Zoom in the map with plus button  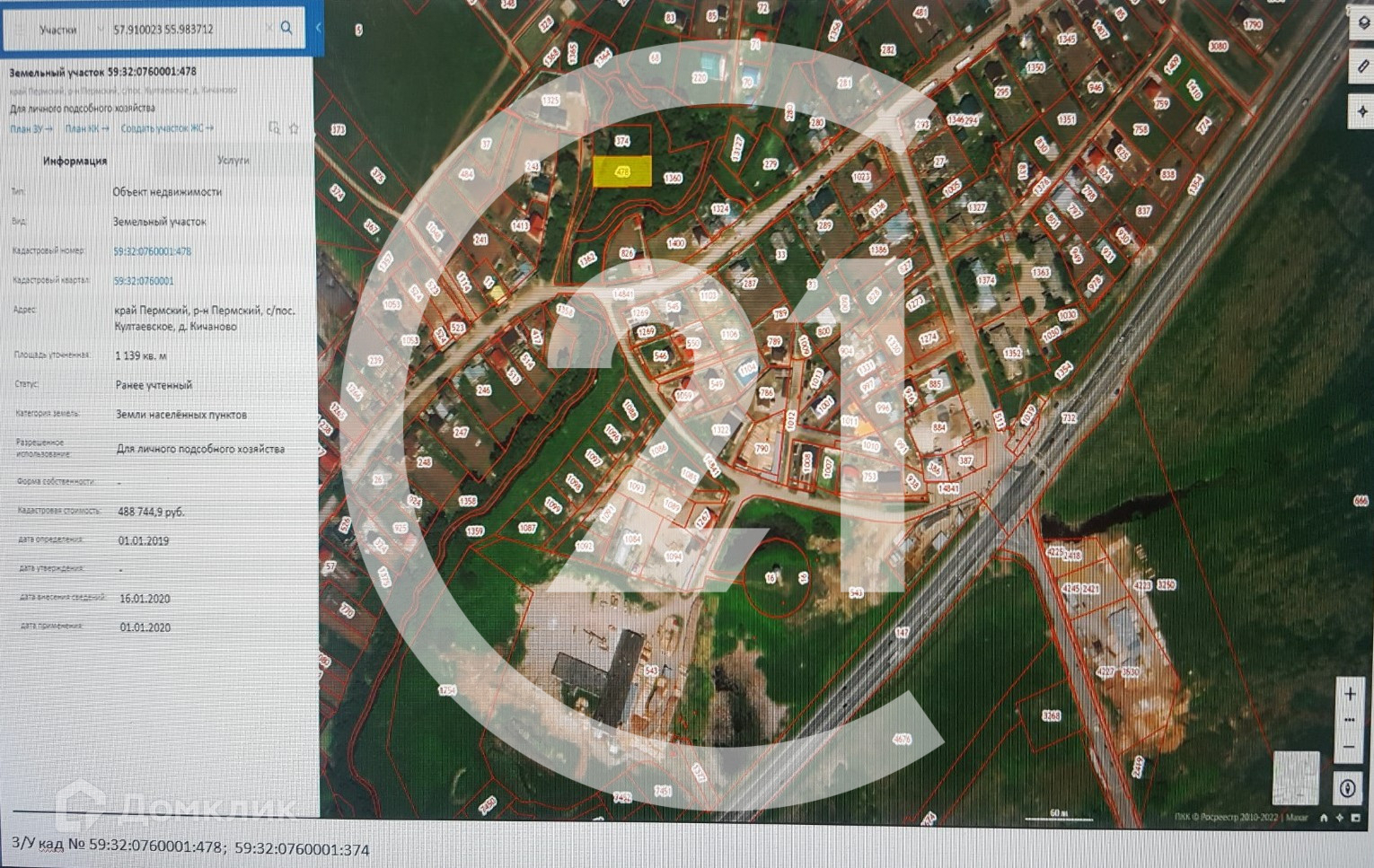1349,694
